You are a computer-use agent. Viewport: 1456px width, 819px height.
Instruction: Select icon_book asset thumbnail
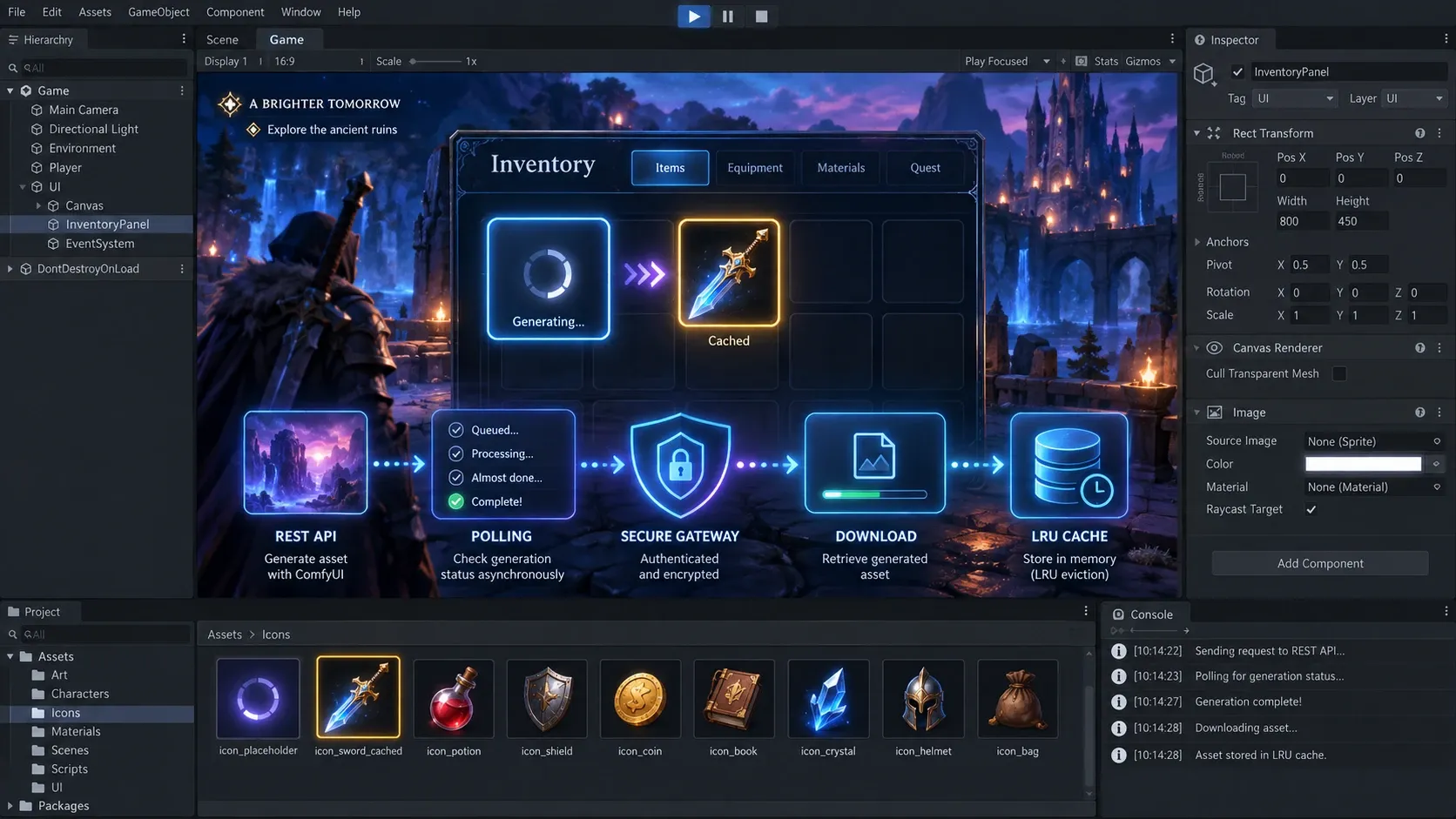[733, 698]
